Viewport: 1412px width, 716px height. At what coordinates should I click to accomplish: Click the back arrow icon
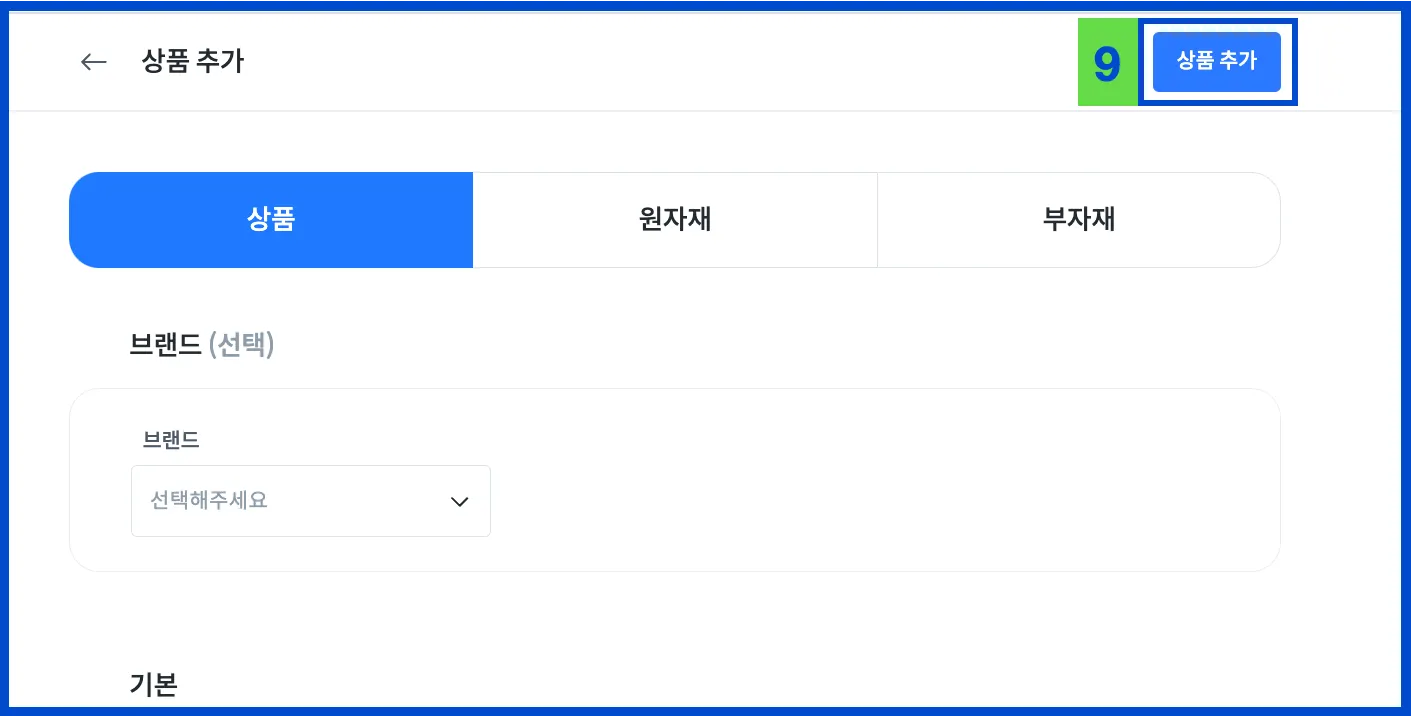[93, 62]
